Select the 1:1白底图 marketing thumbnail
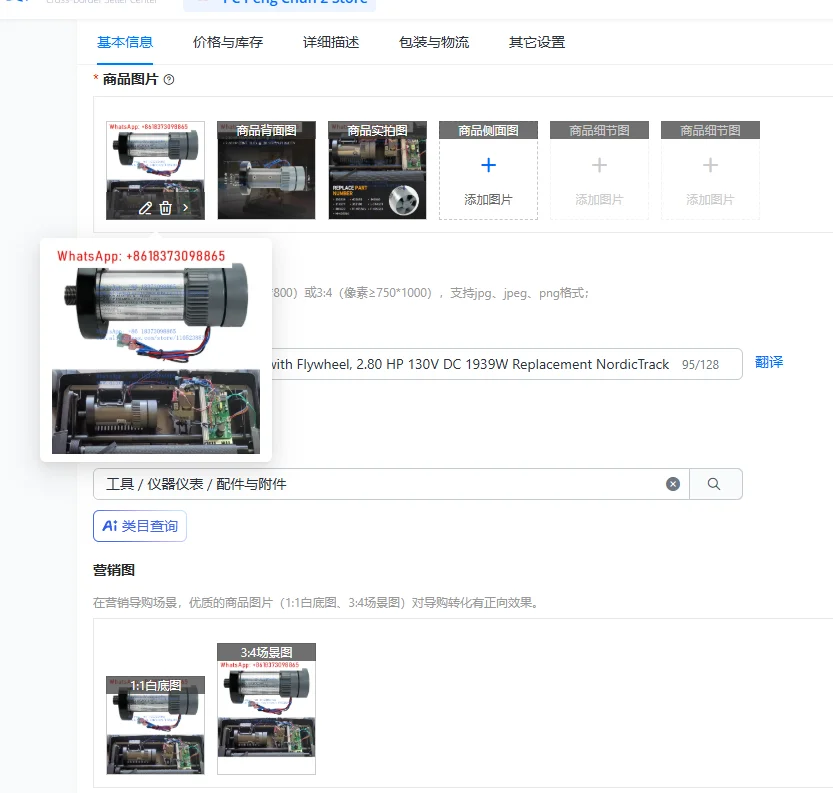Screen dimensions: 833x793 (x=155, y=725)
